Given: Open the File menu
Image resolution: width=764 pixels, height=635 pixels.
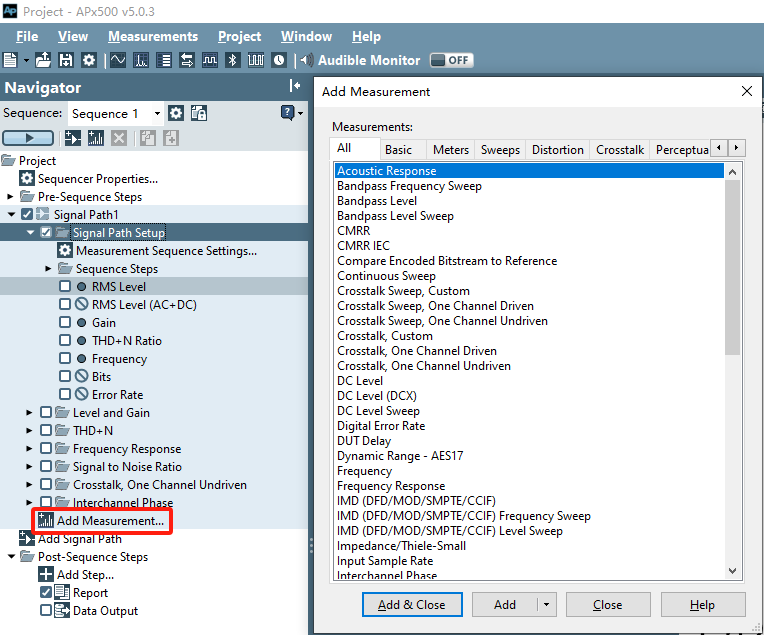Looking at the screenshot, I should [x=27, y=37].
